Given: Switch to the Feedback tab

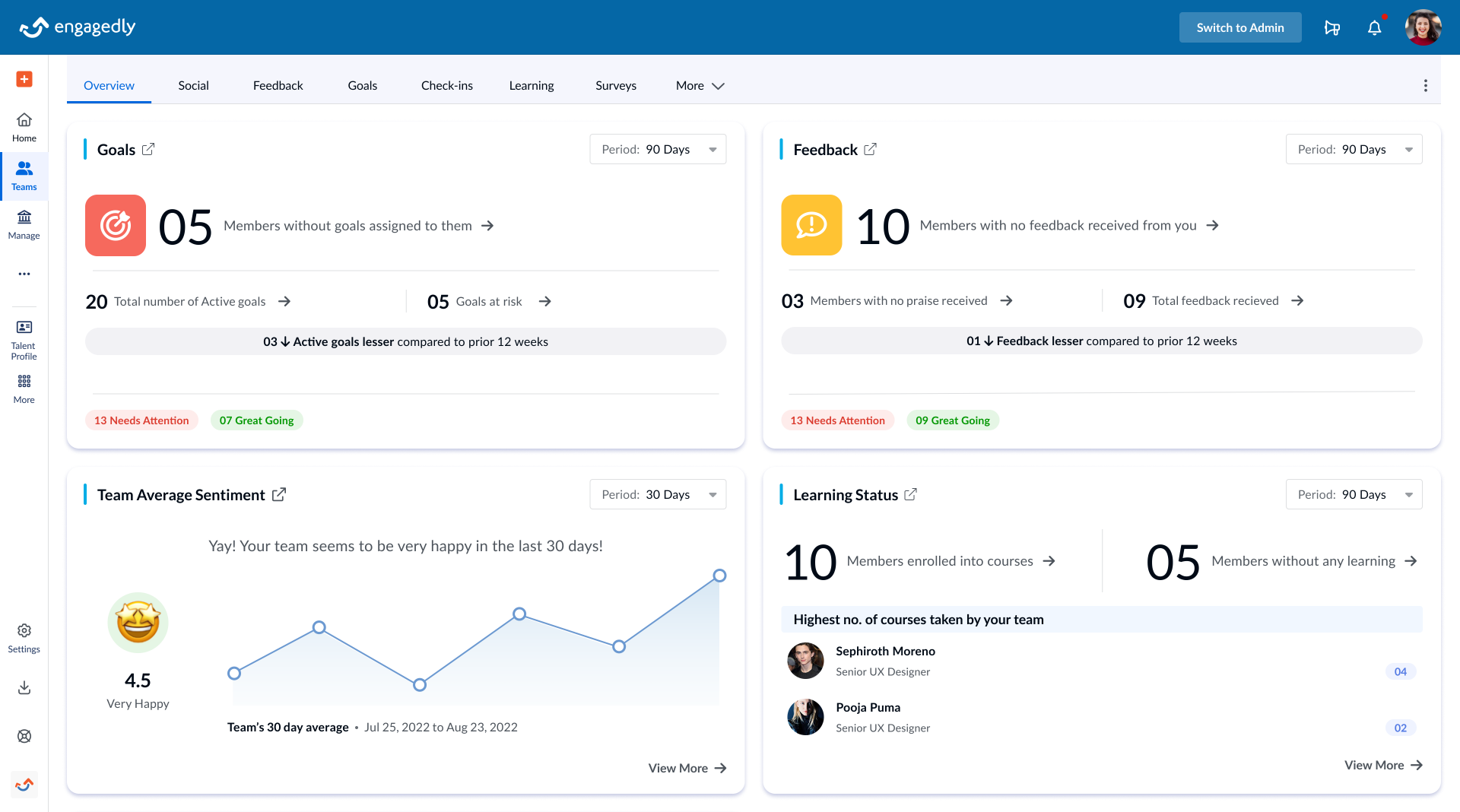Looking at the screenshot, I should point(278,86).
